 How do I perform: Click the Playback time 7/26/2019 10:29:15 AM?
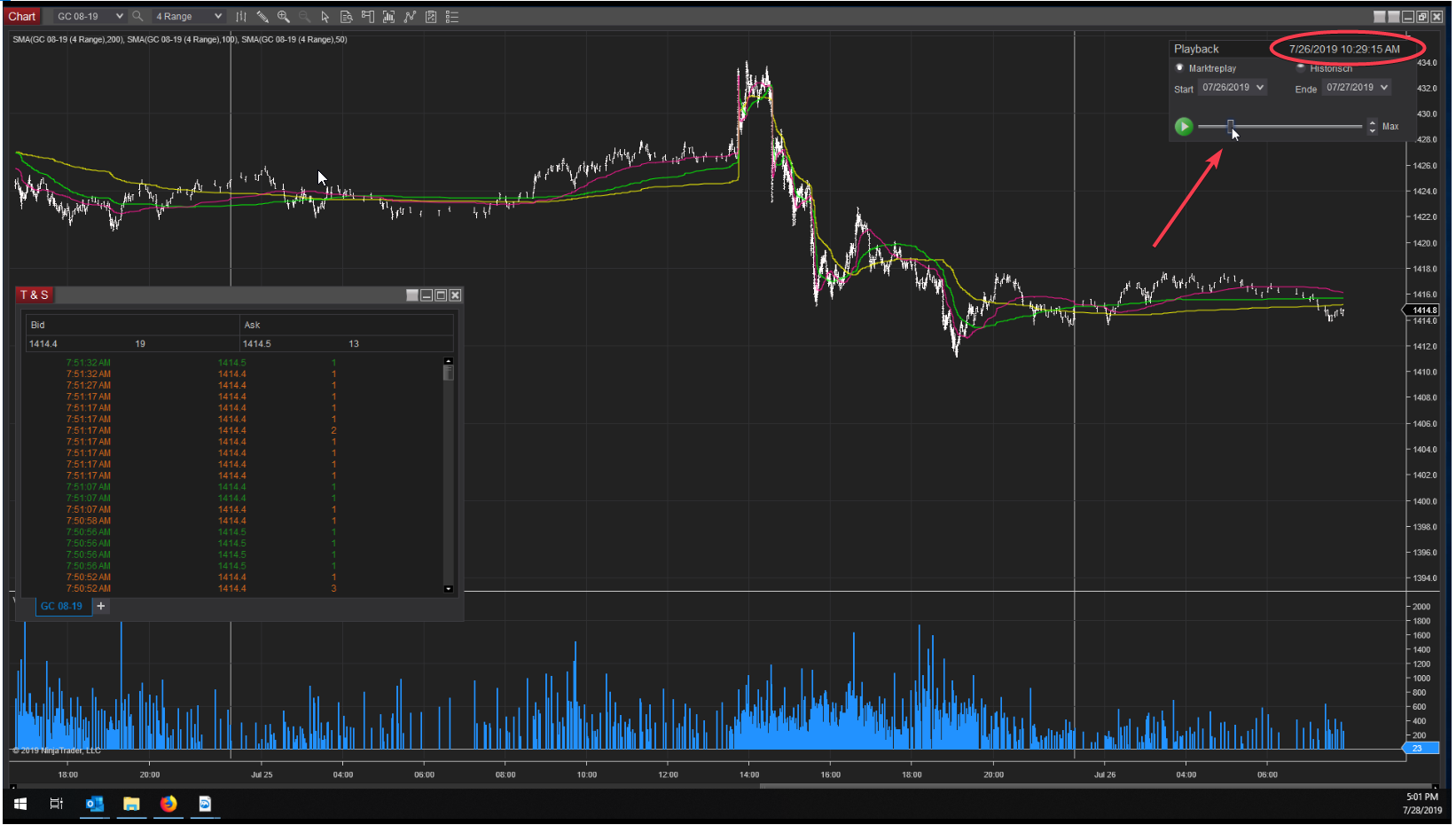pyautogui.click(x=1344, y=49)
